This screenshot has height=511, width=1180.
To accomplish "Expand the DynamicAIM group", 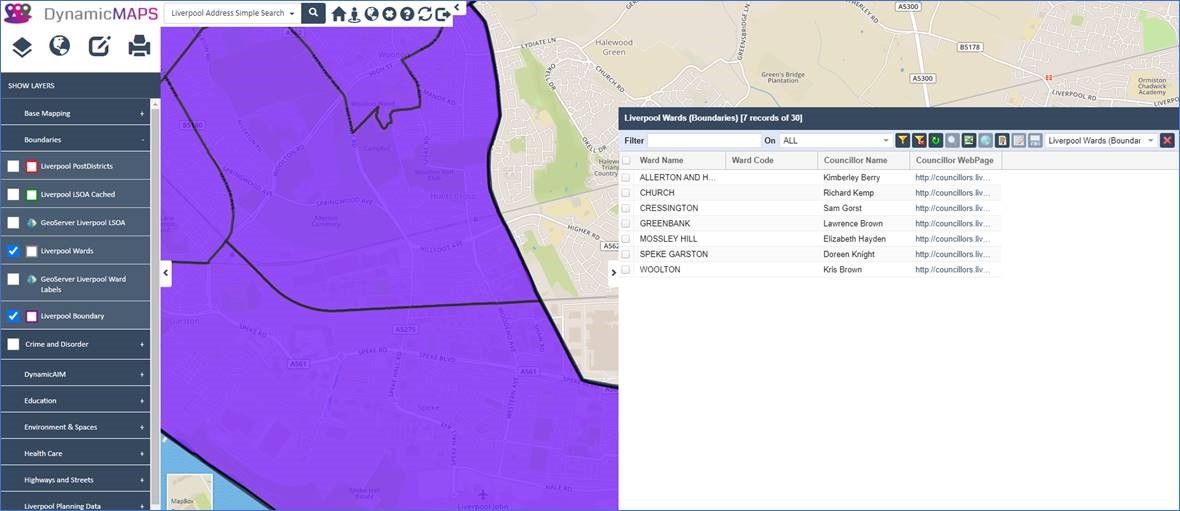I will pos(75,374).
